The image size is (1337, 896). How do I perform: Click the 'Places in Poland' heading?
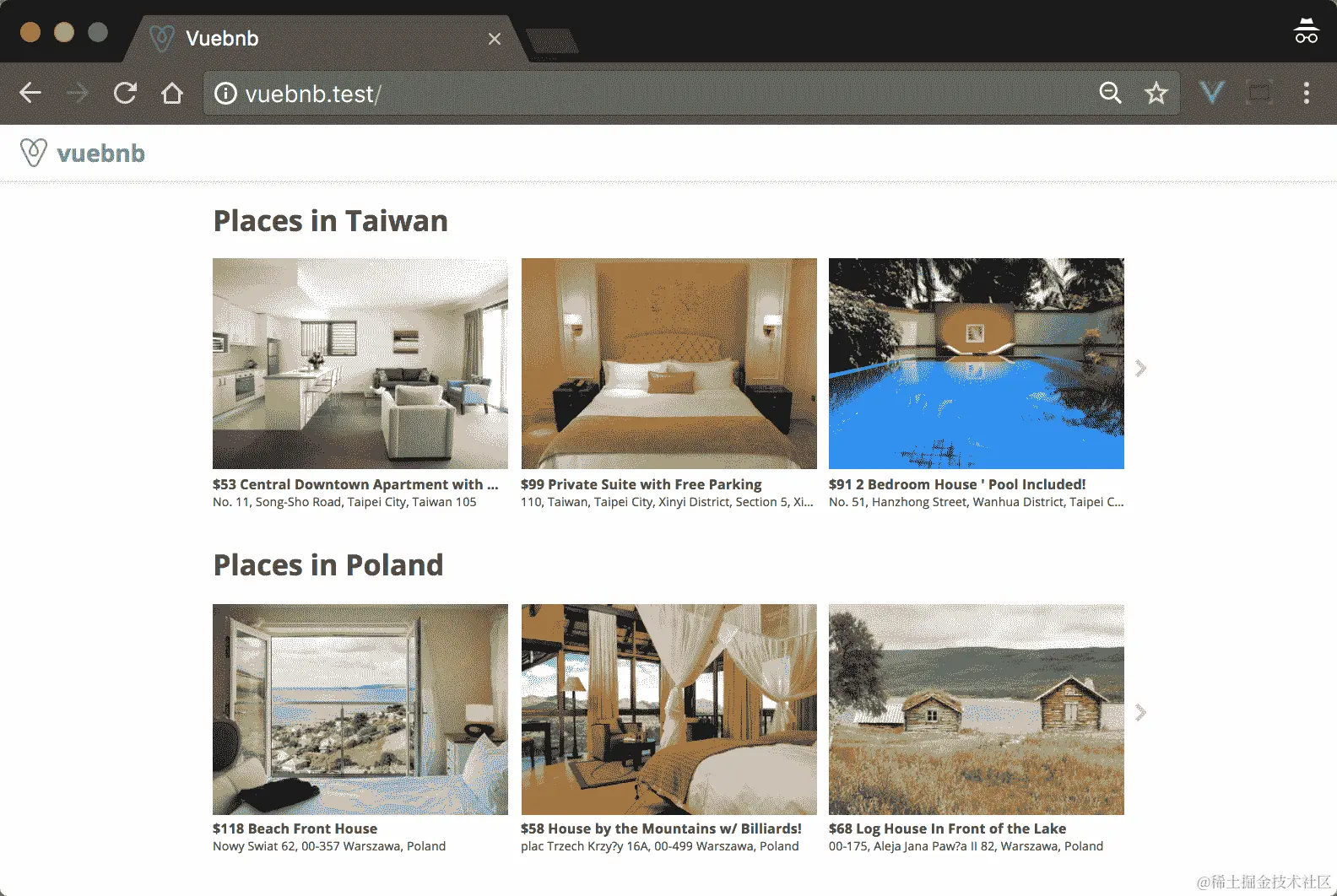(x=328, y=565)
